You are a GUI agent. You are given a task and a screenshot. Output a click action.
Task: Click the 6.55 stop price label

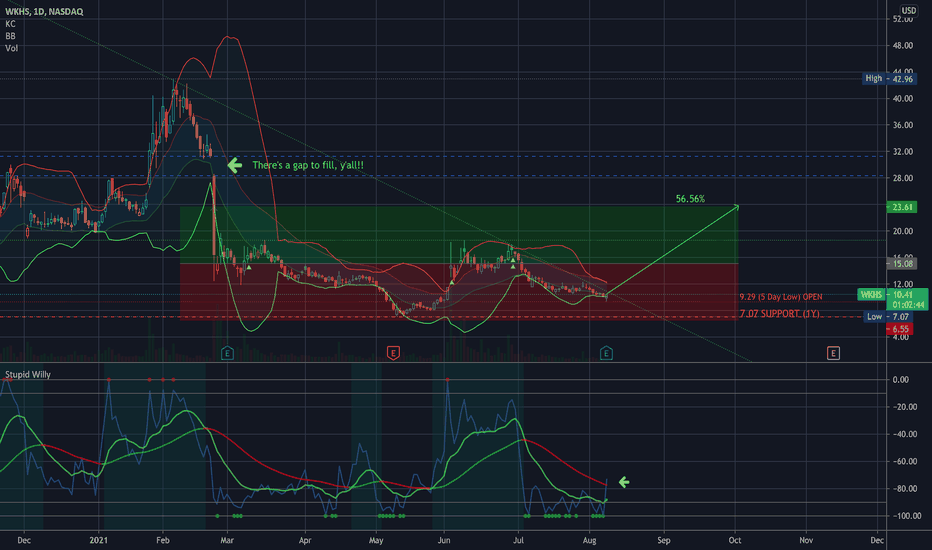[900, 329]
